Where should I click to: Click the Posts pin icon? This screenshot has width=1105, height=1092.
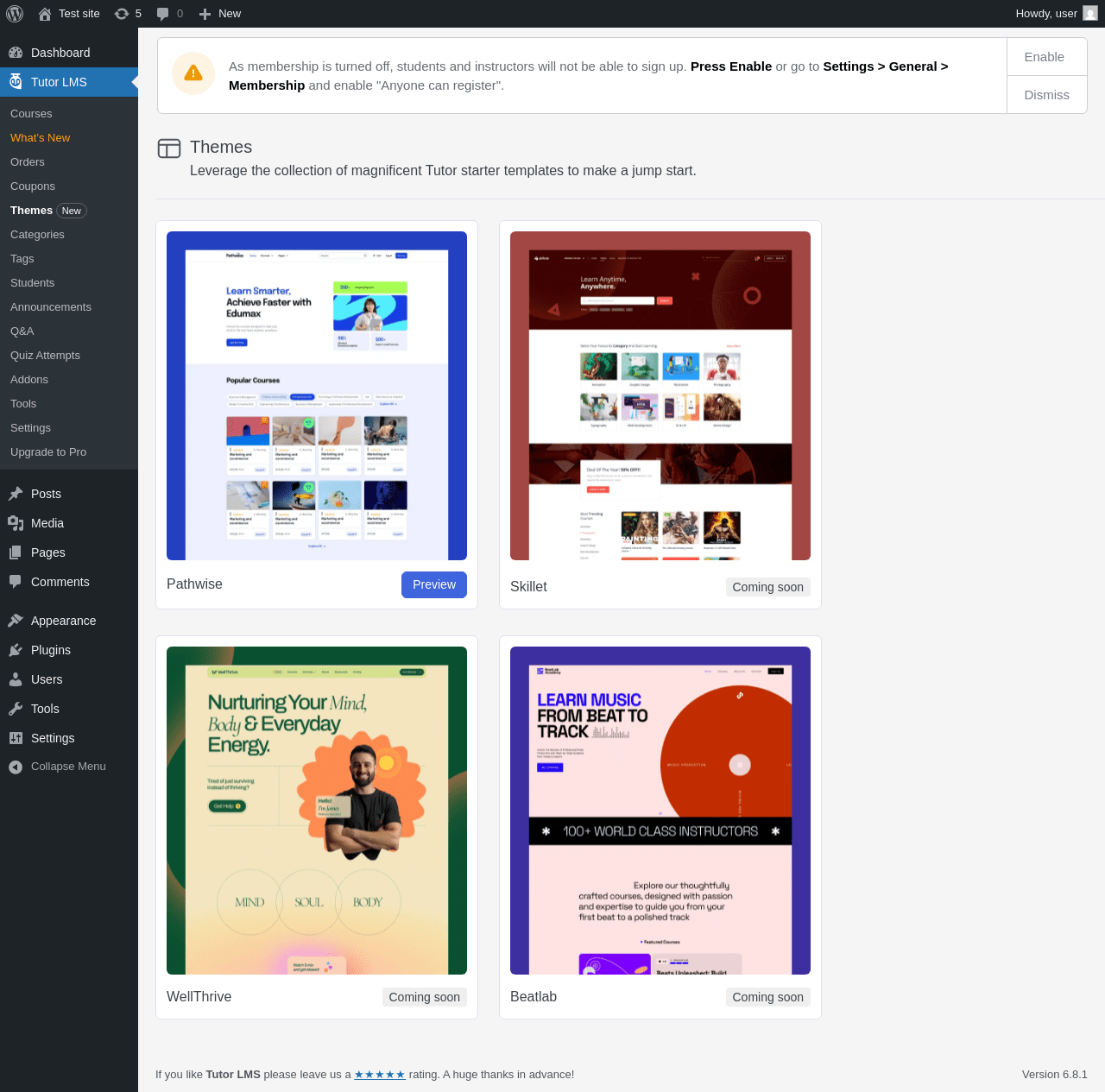(x=16, y=494)
